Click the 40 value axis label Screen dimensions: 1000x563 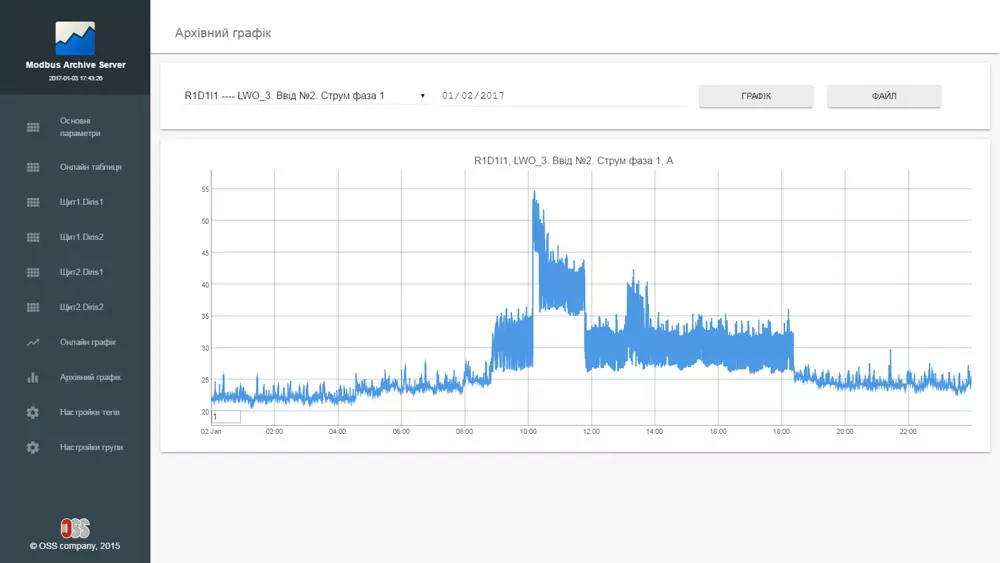205,285
